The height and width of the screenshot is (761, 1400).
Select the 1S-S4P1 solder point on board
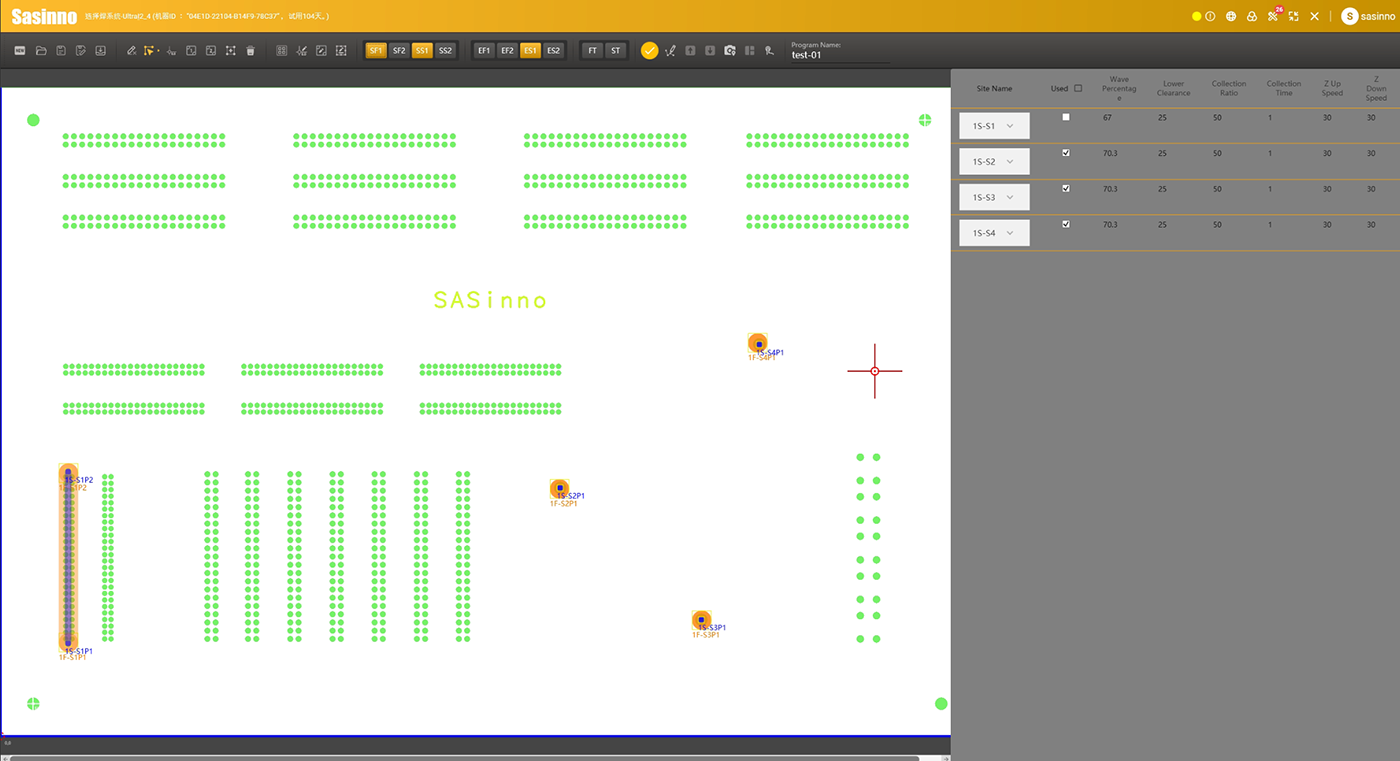(x=758, y=343)
